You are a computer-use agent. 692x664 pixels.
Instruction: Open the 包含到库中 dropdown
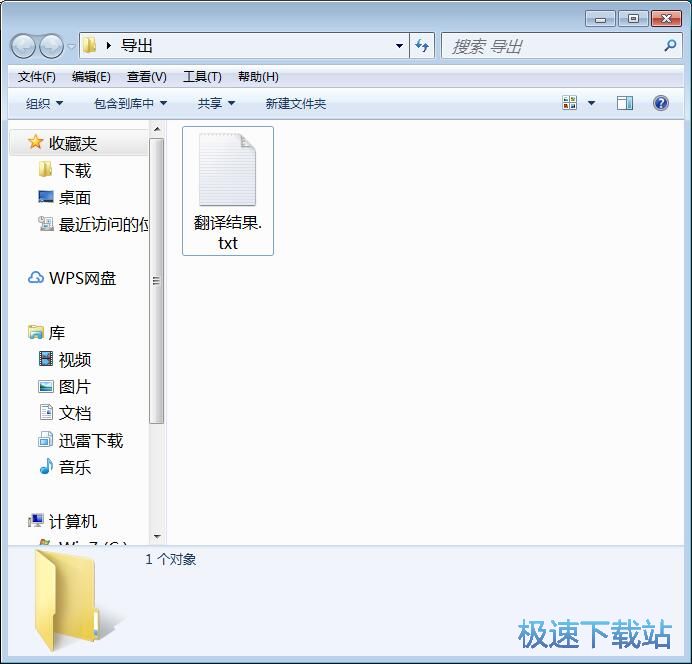[x=130, y=104]
